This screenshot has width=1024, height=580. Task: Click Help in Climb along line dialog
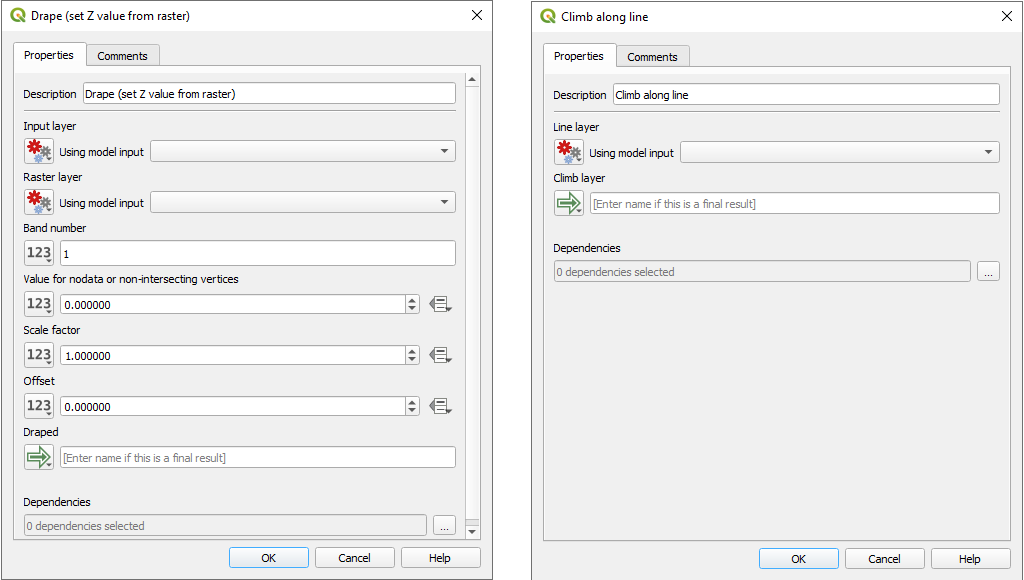969,559
